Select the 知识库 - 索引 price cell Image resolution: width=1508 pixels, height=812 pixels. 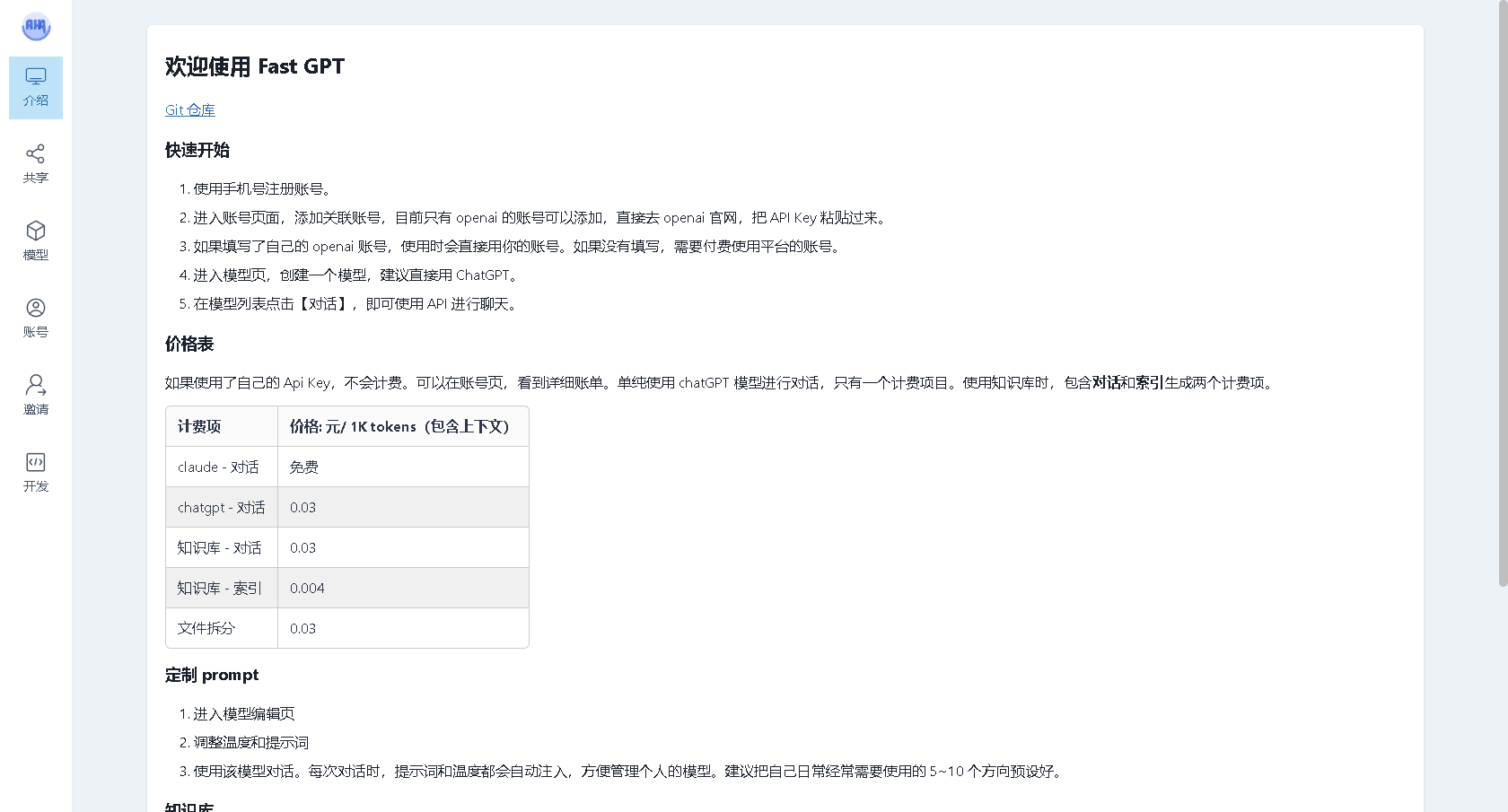pos(307,588)
